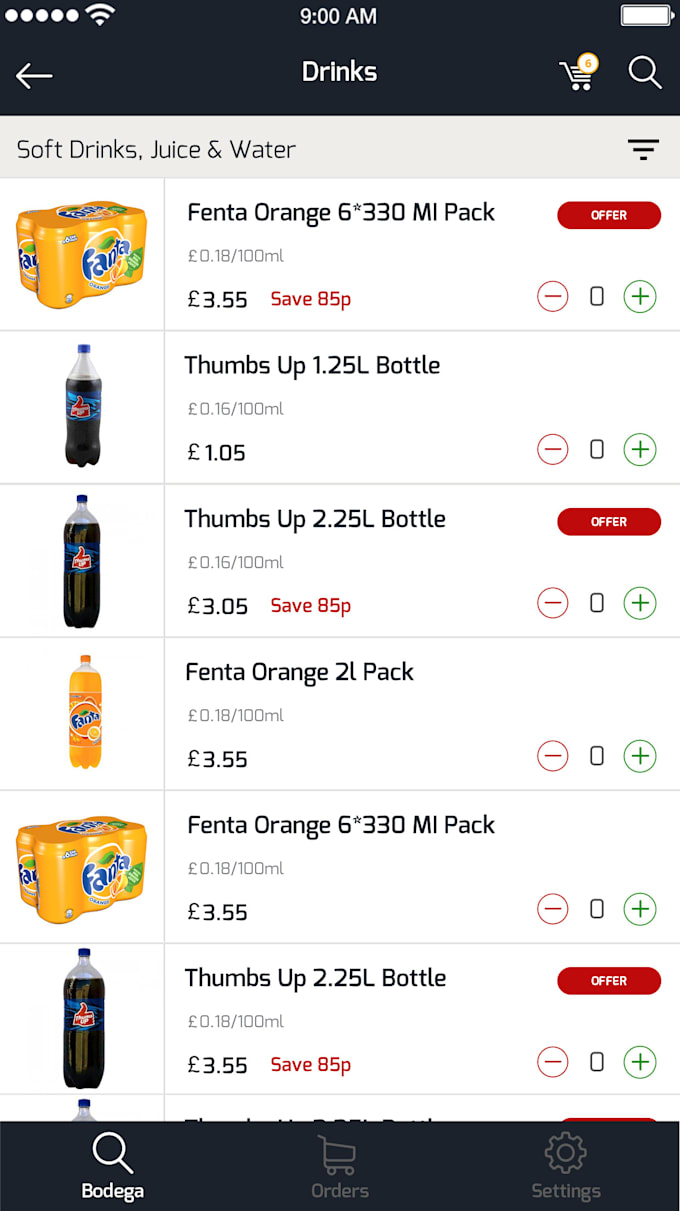Open the Fenta Orange 2l Pack title
This screenshot has height=1211, width=680.
point(300,672)
